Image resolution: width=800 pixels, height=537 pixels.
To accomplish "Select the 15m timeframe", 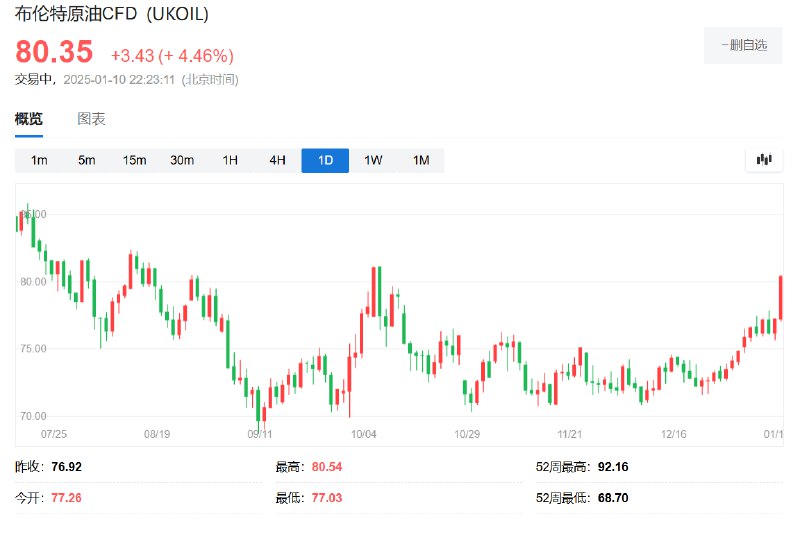I will [134, 160].
